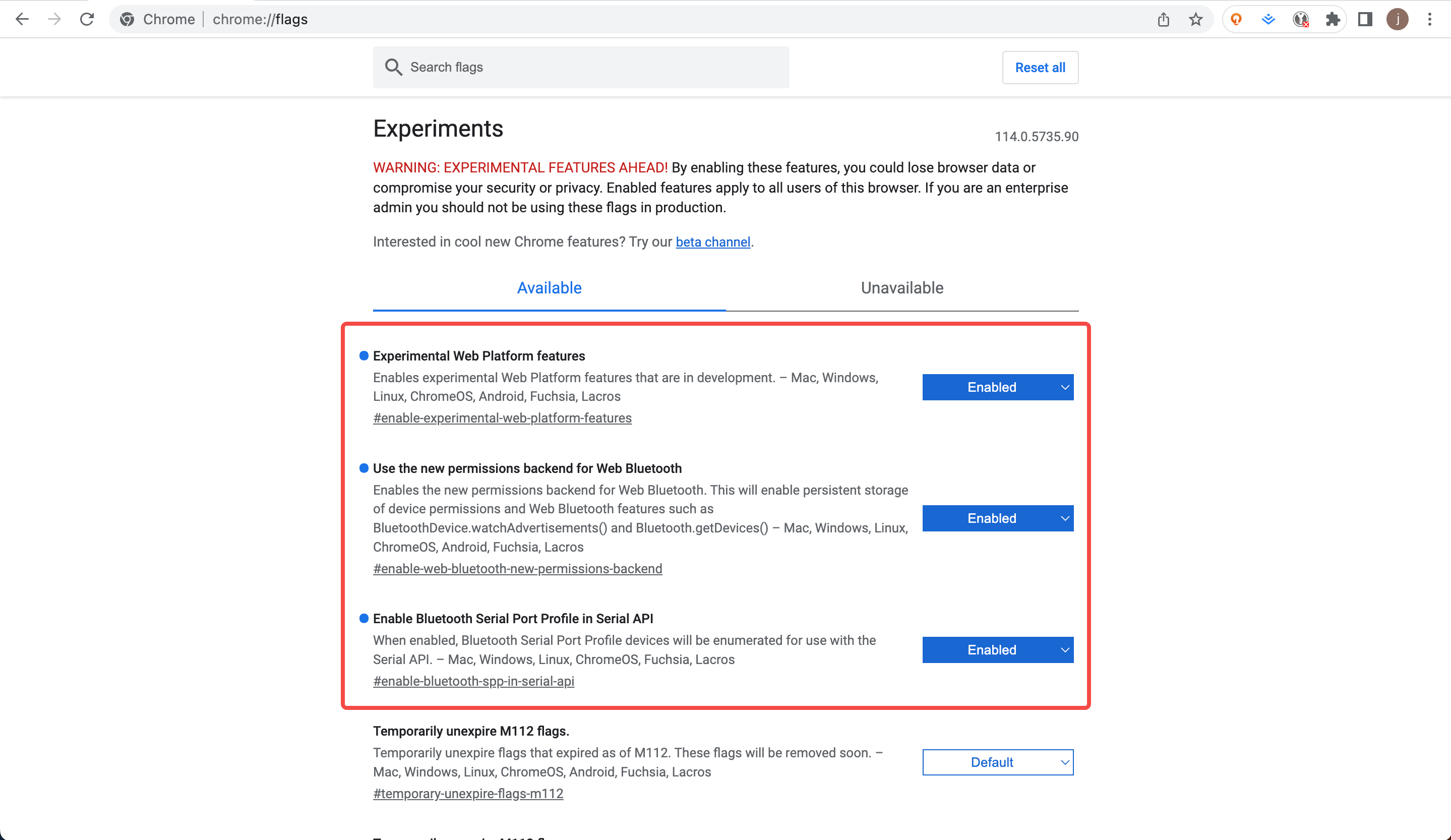Screen dimensions: 1451x840
Task: Open the share icon in address bar
Action: click(1164, 19)
